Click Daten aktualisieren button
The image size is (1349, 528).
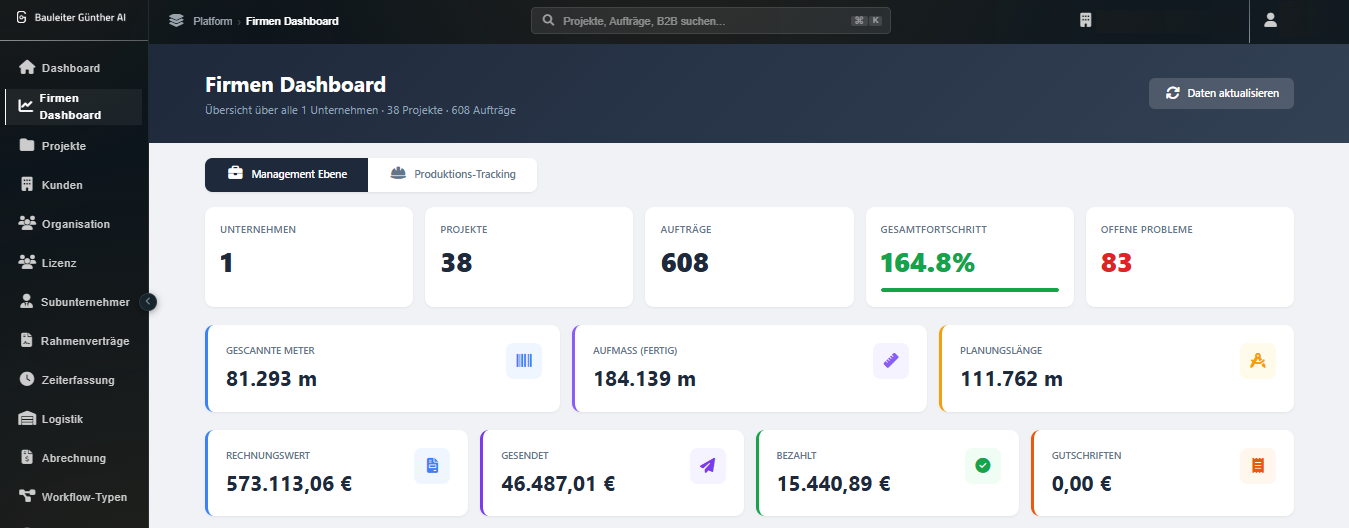pyautogui.click(x=1221, y=93)
